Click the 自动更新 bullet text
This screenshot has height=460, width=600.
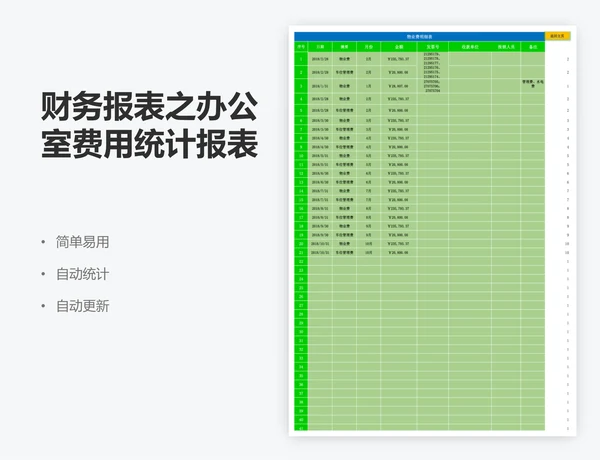point(83,306)
